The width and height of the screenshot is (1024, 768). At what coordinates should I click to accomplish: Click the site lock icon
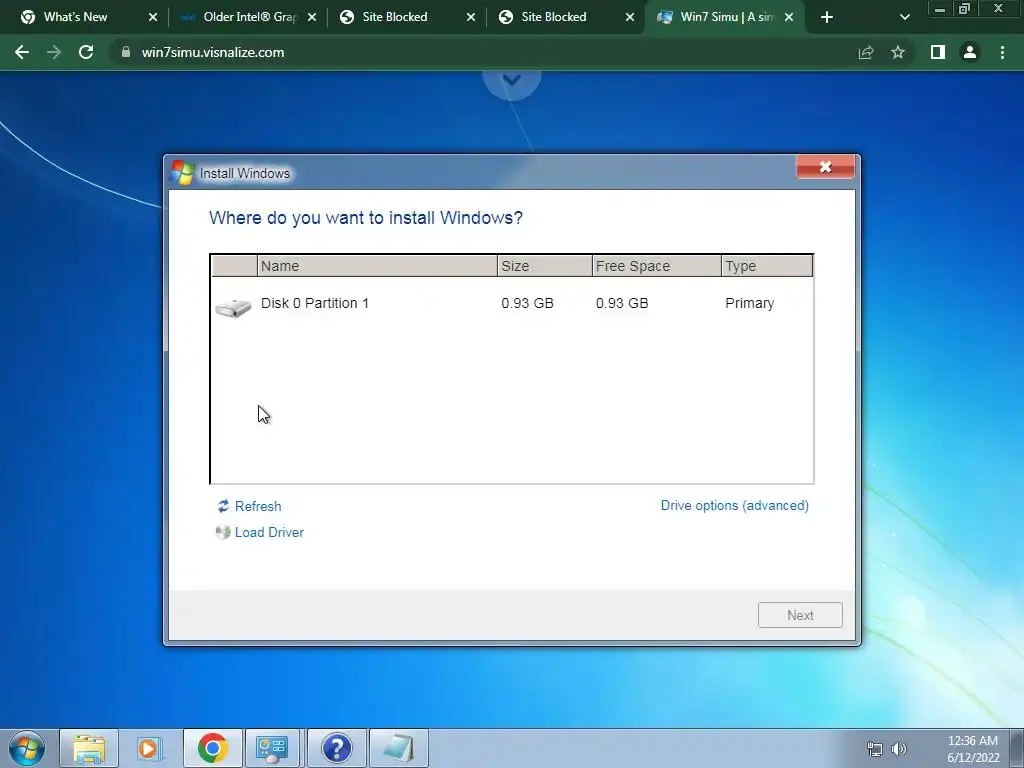pos(125,52)
